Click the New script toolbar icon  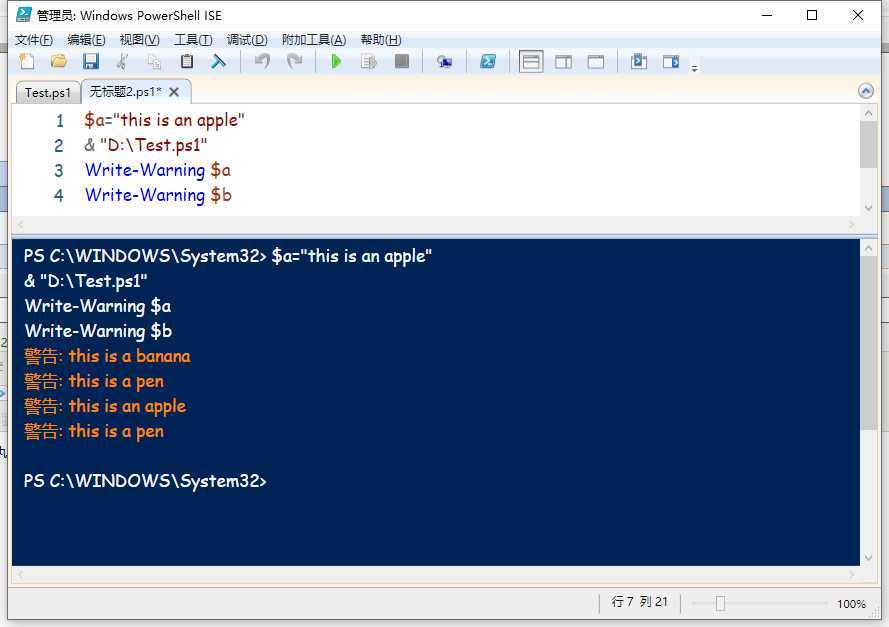click(27, 61)
